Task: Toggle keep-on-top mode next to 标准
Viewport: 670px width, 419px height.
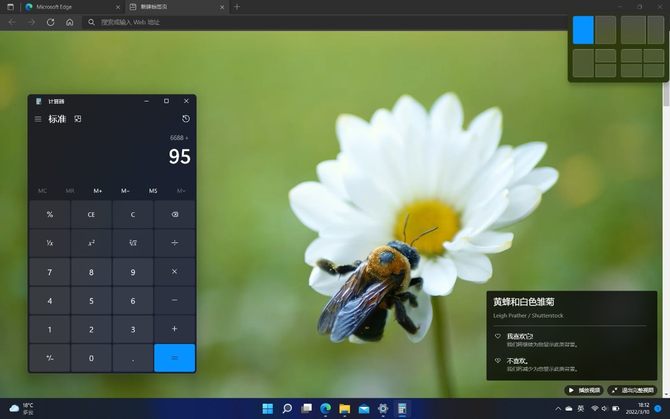Action: 78,119
